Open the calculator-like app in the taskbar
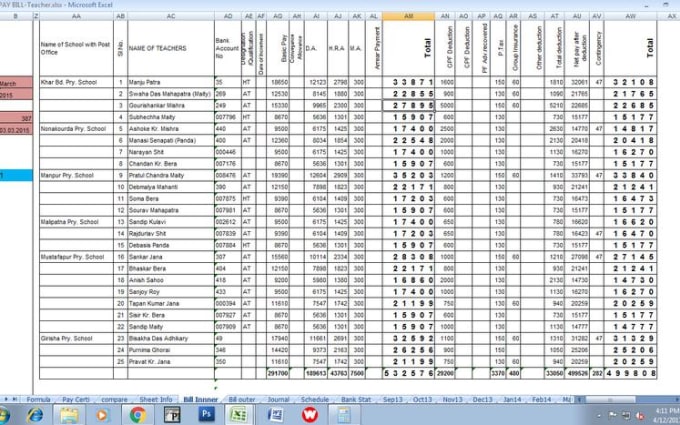The width and height of the screenshot is (680, 425). [x=344, y=415]
